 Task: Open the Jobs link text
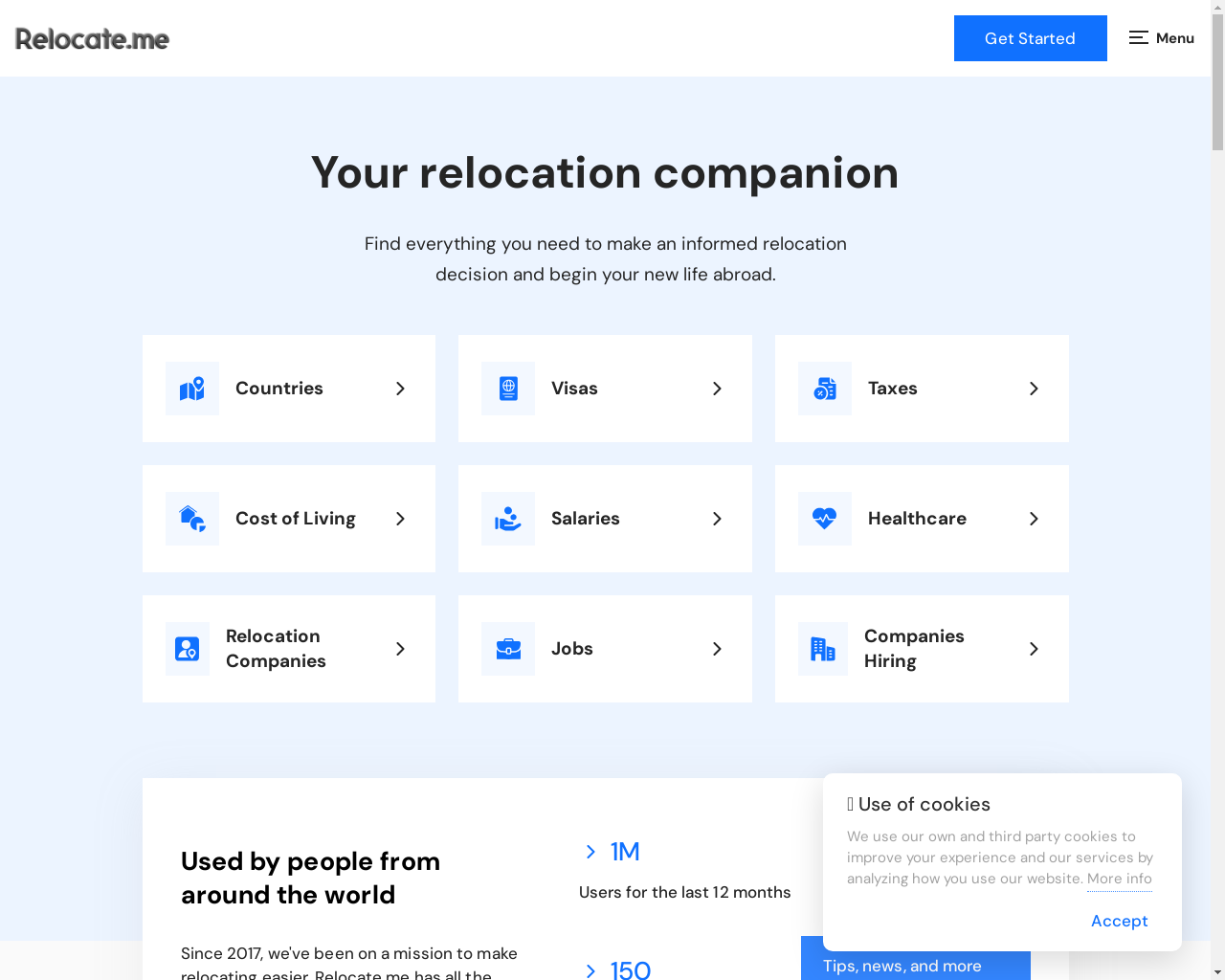pyautogui.click(x=572, y=649)
